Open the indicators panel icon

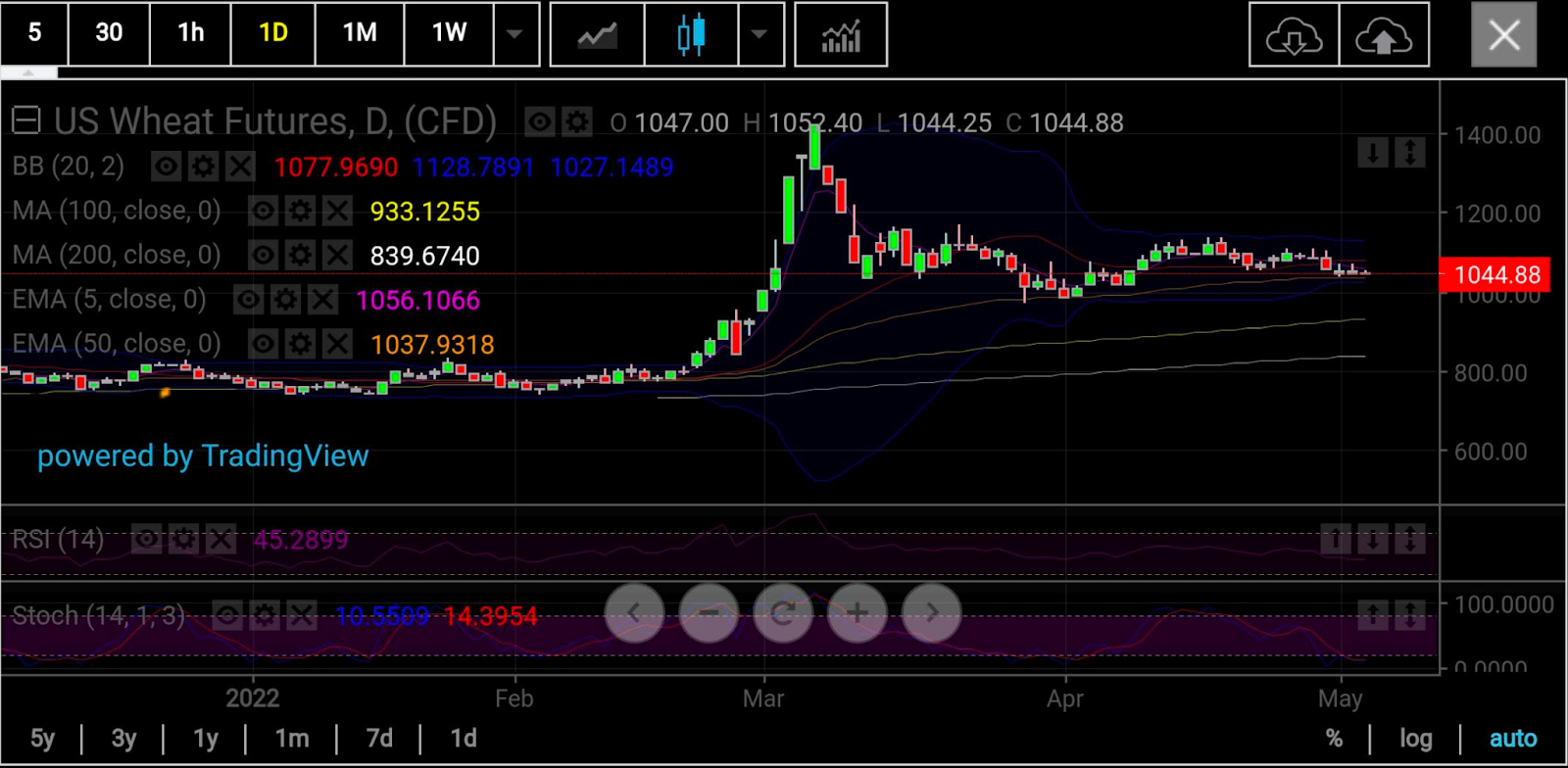point(841,34)
